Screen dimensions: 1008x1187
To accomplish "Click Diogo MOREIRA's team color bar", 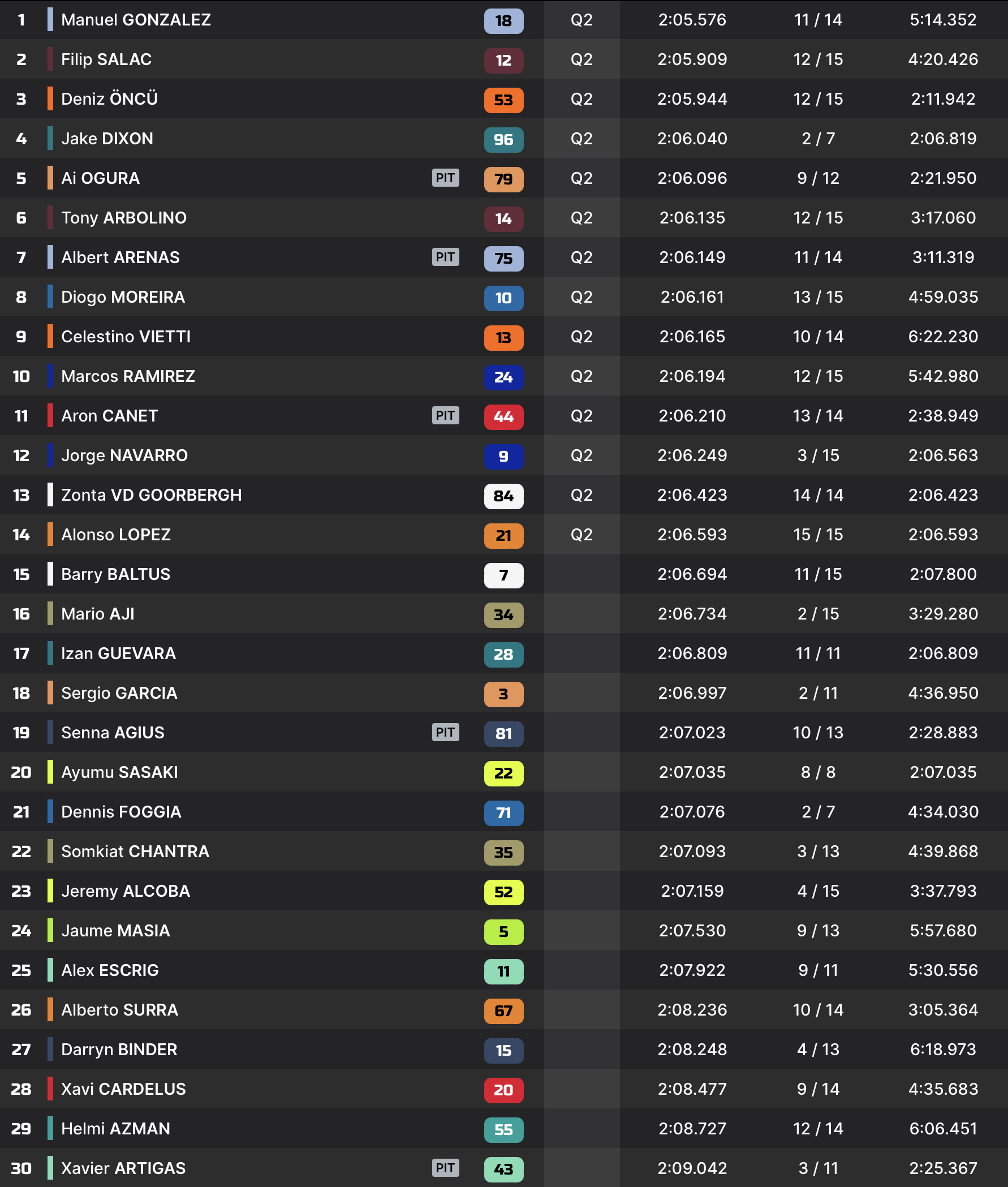I will point(50,297).
